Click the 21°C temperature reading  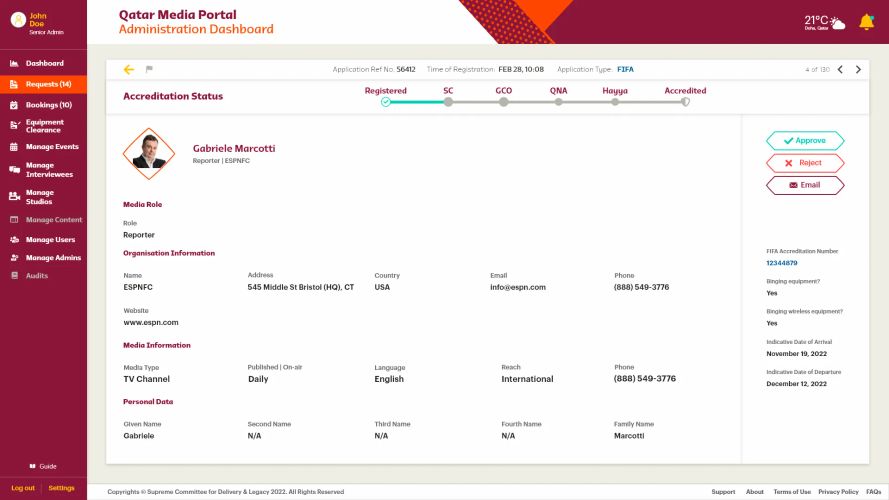[x=816, y=21]
